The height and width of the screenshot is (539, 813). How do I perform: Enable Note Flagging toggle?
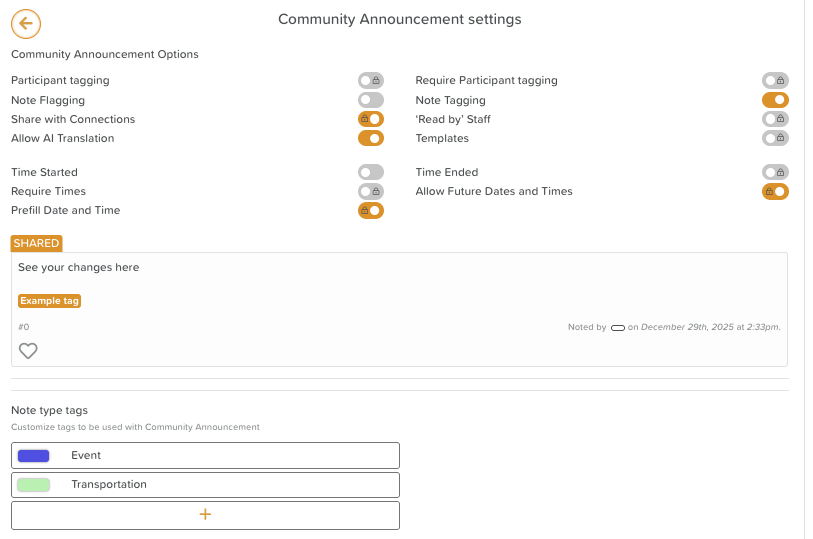[x=371, y=100]
